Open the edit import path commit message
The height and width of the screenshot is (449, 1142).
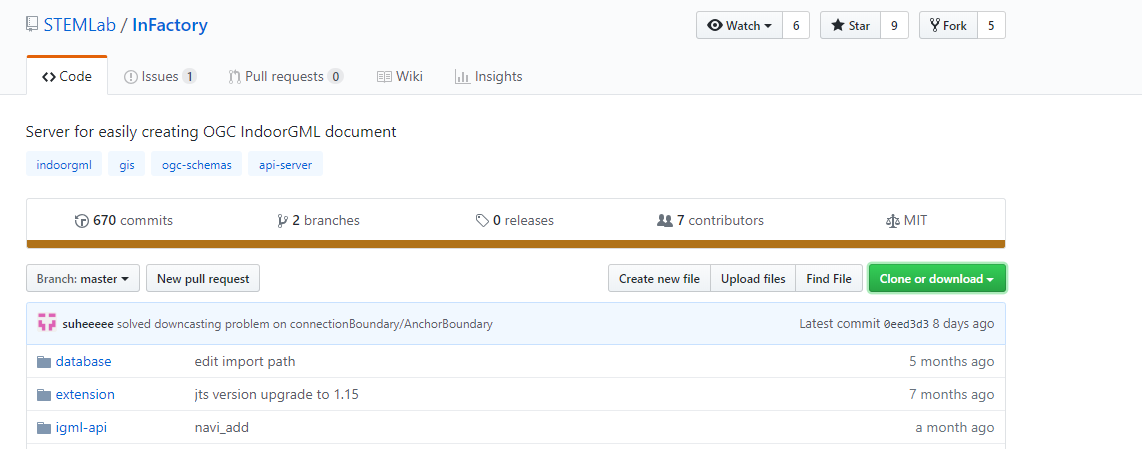245,362
